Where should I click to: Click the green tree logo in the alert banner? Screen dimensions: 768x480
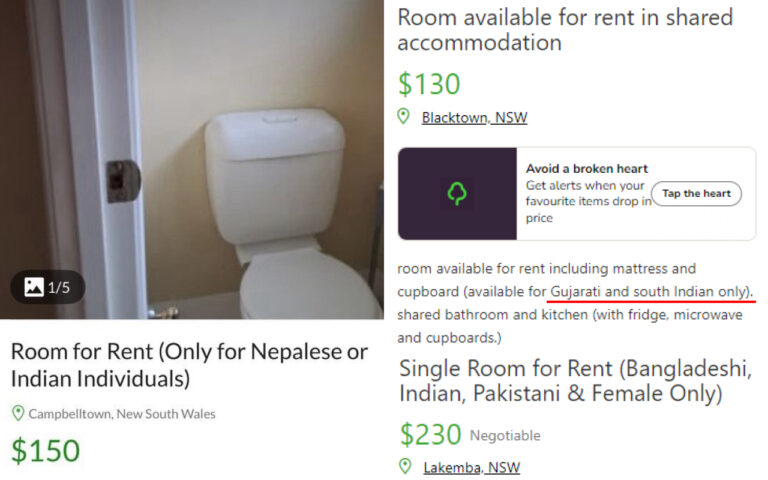[457, 193]
